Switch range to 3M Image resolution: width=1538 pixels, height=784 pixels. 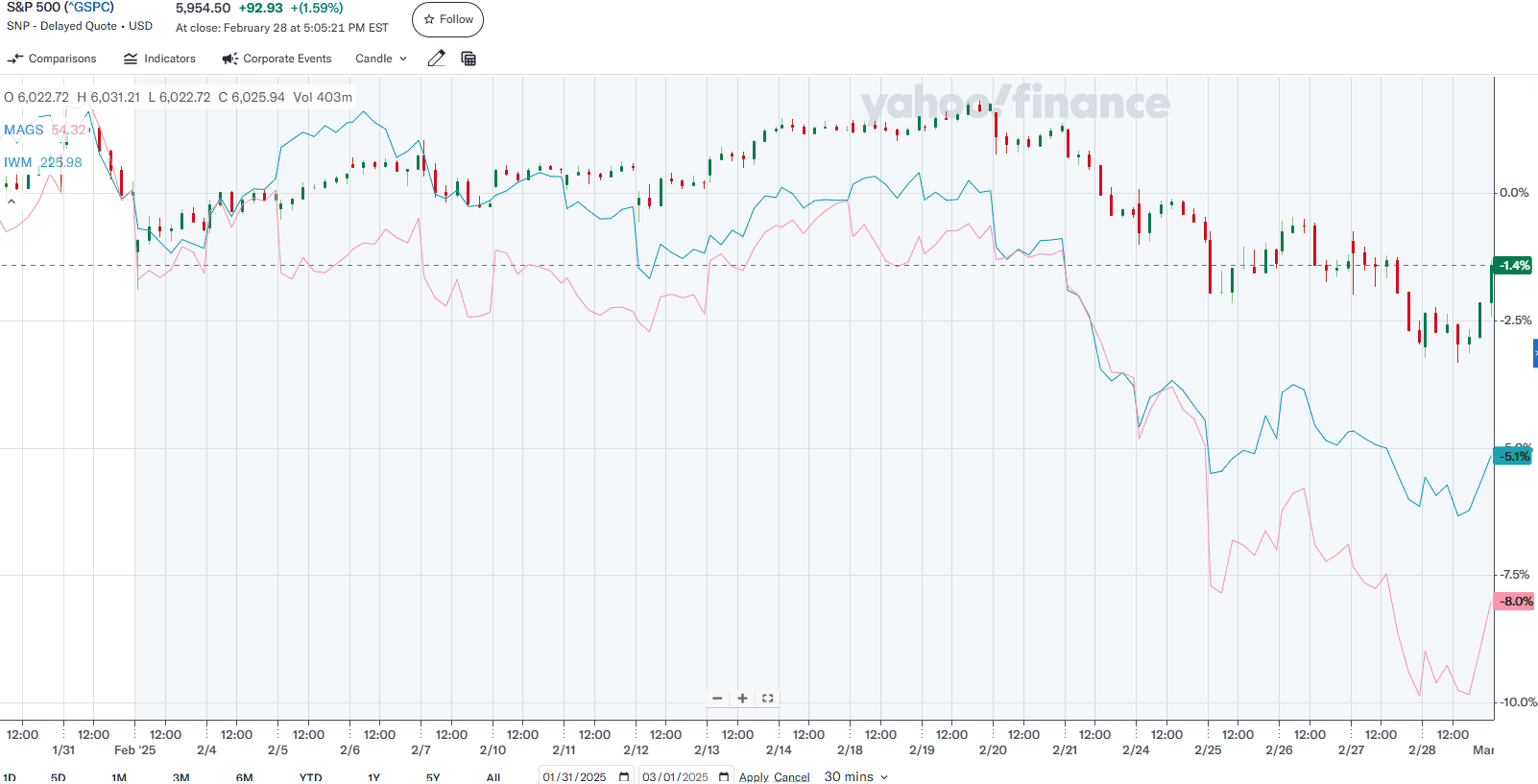(x=181, y=777)
